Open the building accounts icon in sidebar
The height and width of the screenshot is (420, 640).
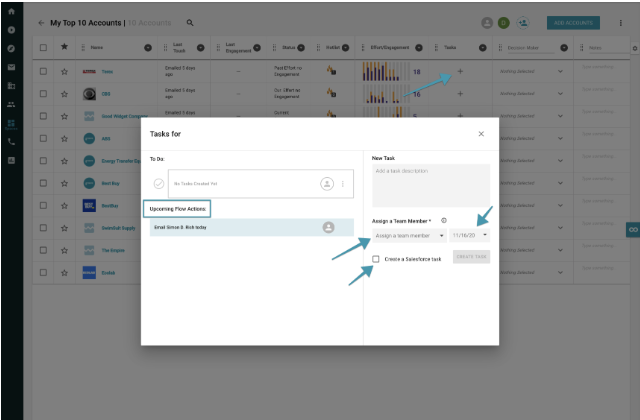(11, 85)
